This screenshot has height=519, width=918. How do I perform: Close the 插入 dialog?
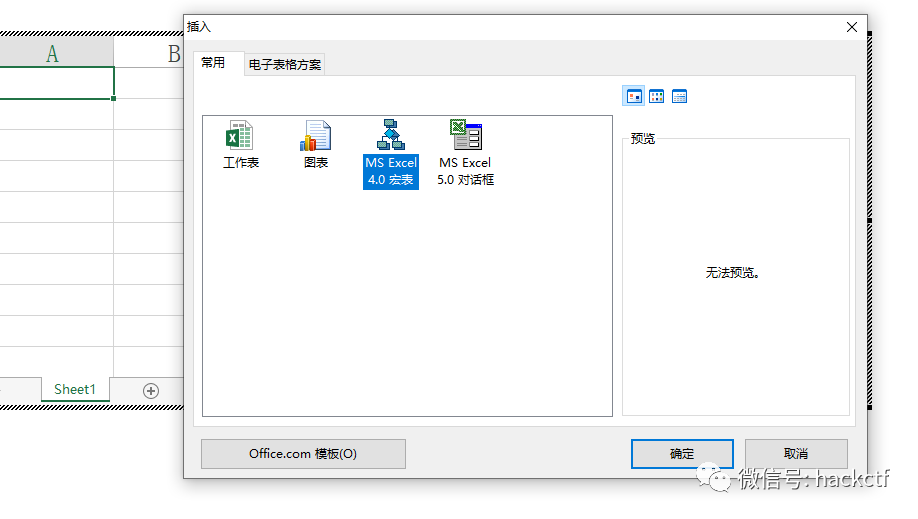click(x=852, y=27)
